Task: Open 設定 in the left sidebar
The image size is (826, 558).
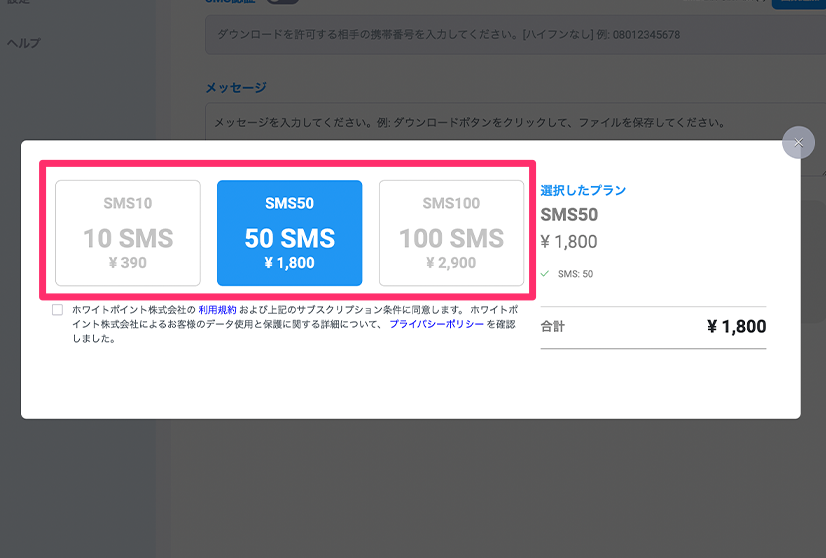Action: click(20, 3)
